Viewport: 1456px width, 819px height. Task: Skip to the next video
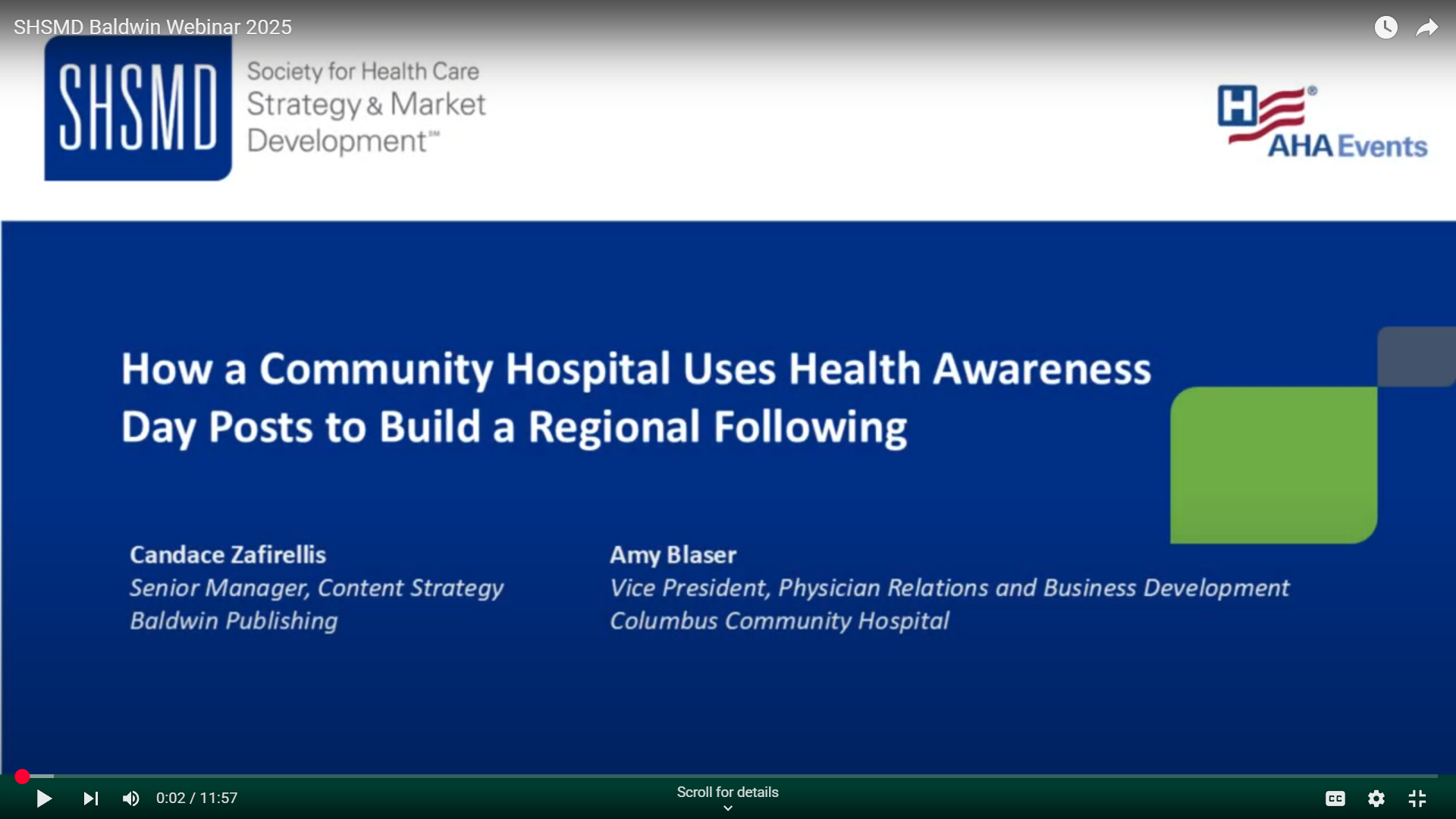pos(91,799)
